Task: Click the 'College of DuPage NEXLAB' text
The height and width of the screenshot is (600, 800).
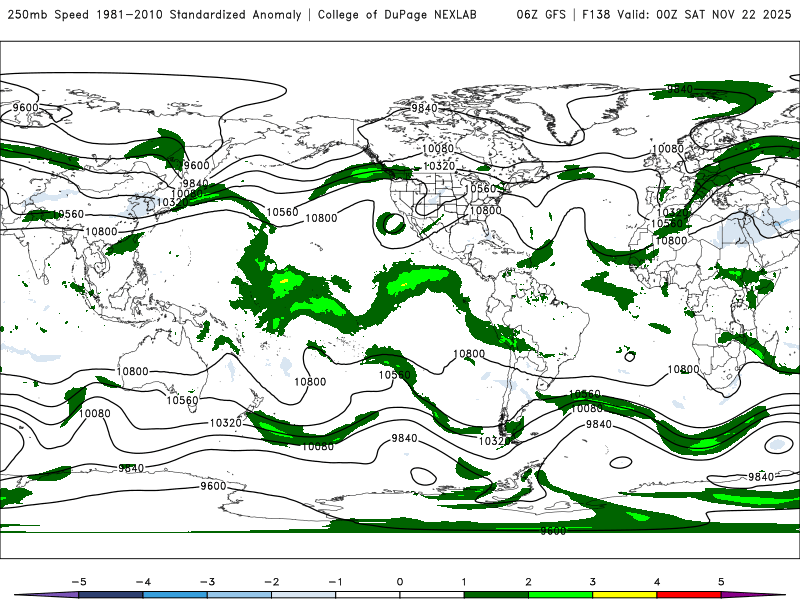Action: tap(397, 15)
